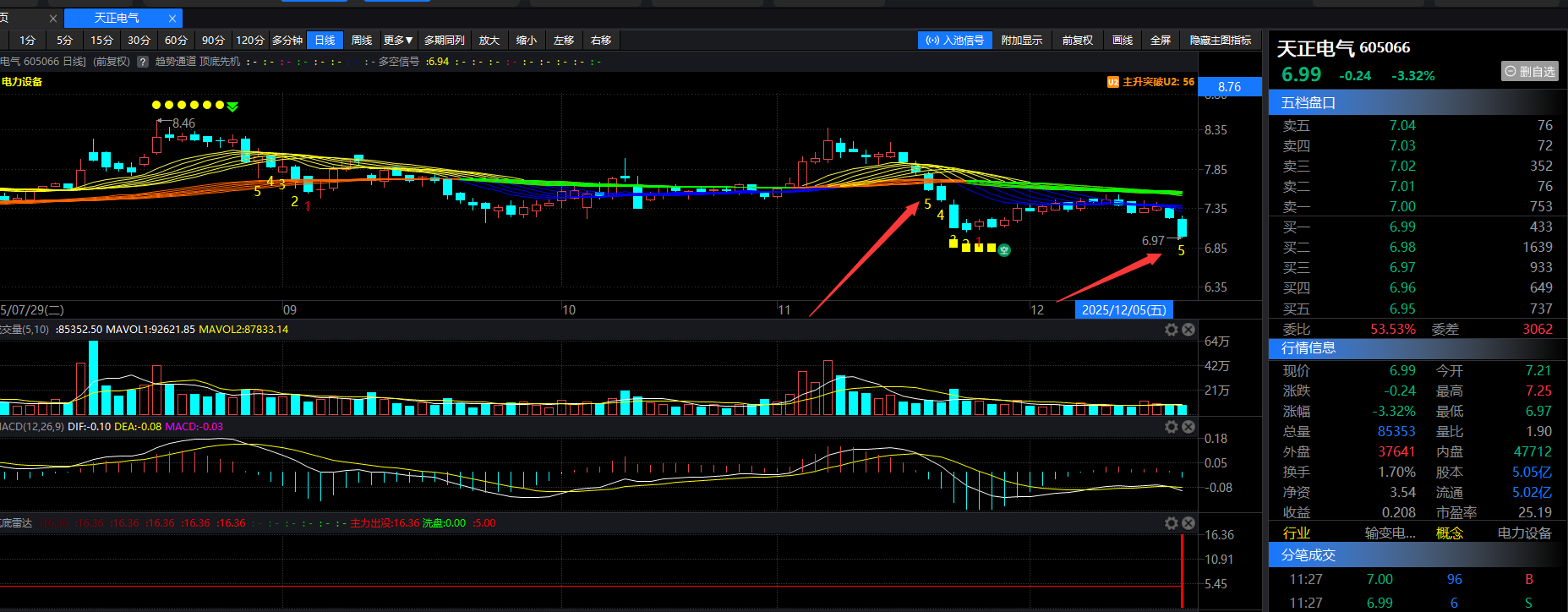Expand the 更多 periods dropdown
Viewport: 1568px width, 612px height.
point(398,40)
